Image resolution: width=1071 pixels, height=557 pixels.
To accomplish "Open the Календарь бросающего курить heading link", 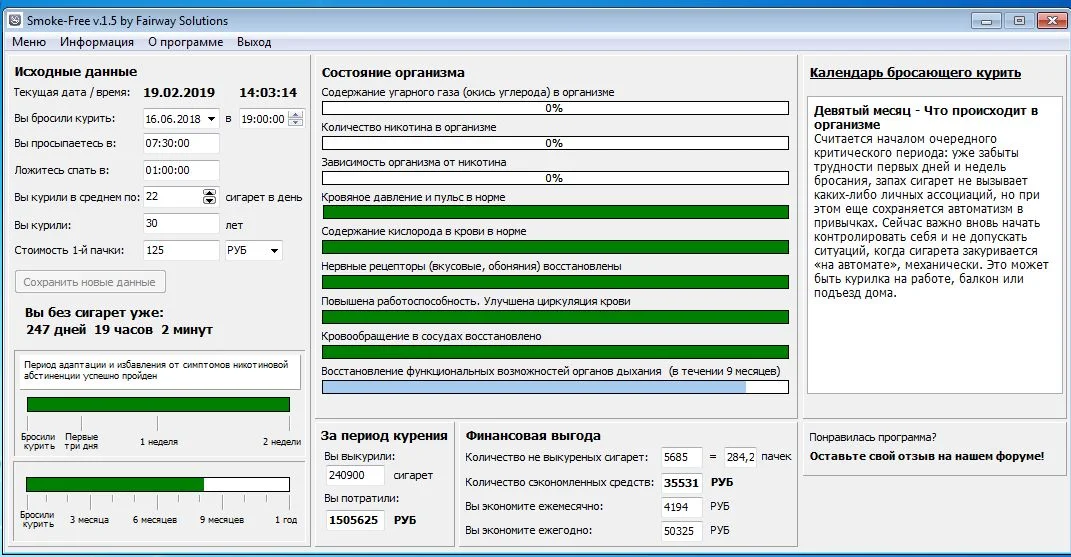I will tap(915, 73).
